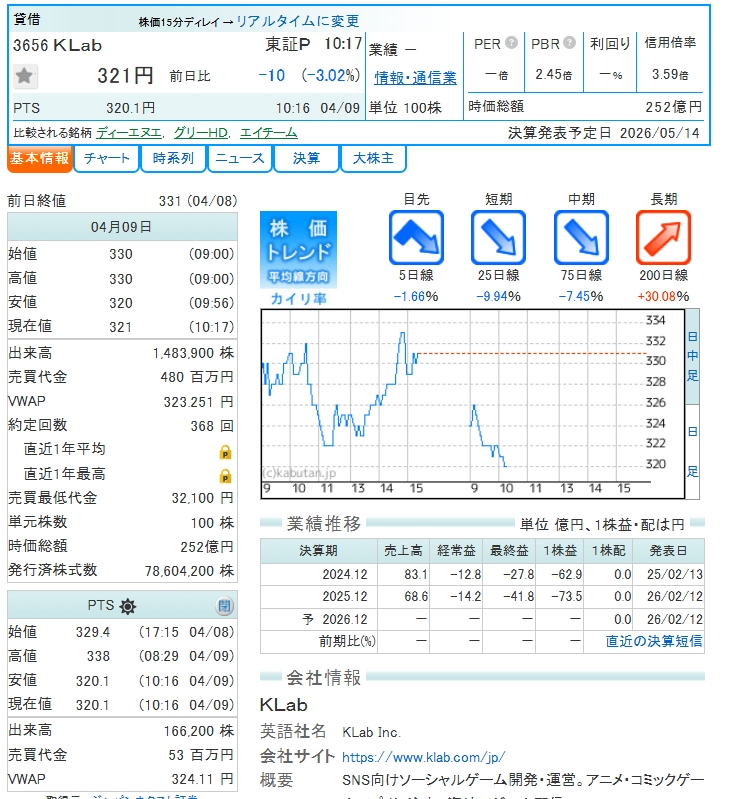Click the intraday price chart
Viewport: 733px width, 799px height.
coord(473,404)
